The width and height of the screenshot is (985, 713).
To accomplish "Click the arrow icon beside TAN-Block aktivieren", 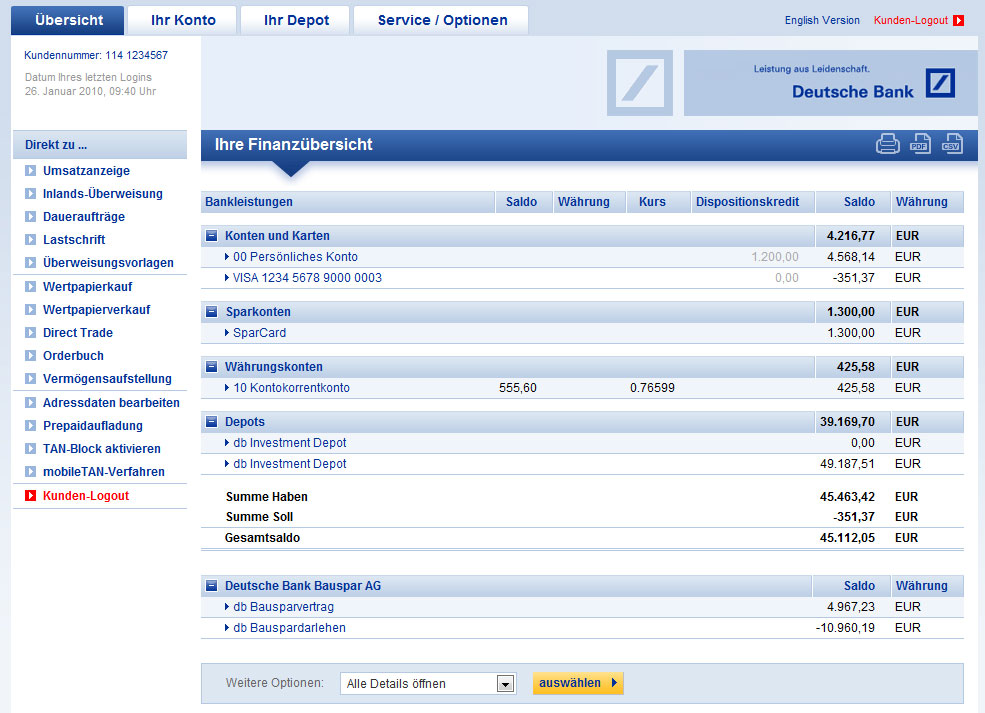I will (x=30, y=449).
